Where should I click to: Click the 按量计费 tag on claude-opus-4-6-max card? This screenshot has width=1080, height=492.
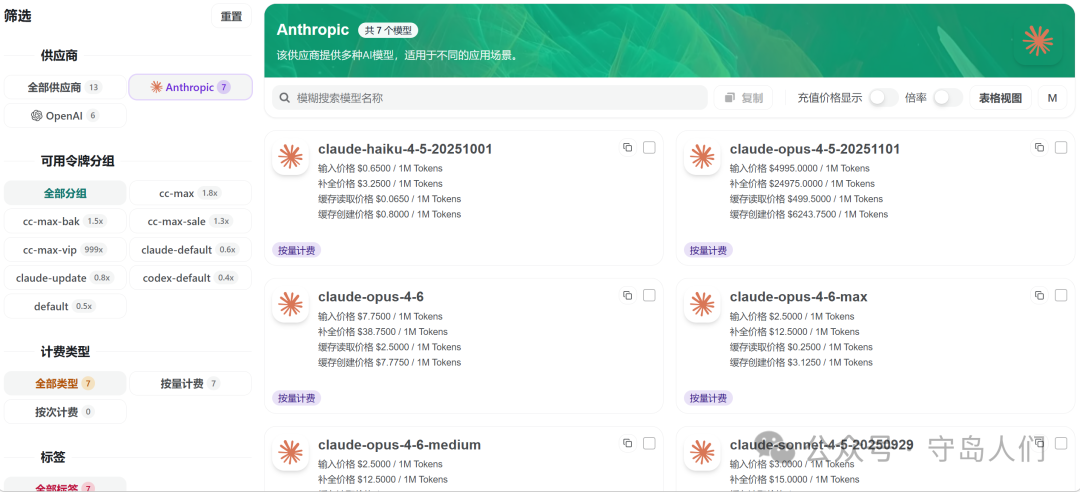point(708,398)
